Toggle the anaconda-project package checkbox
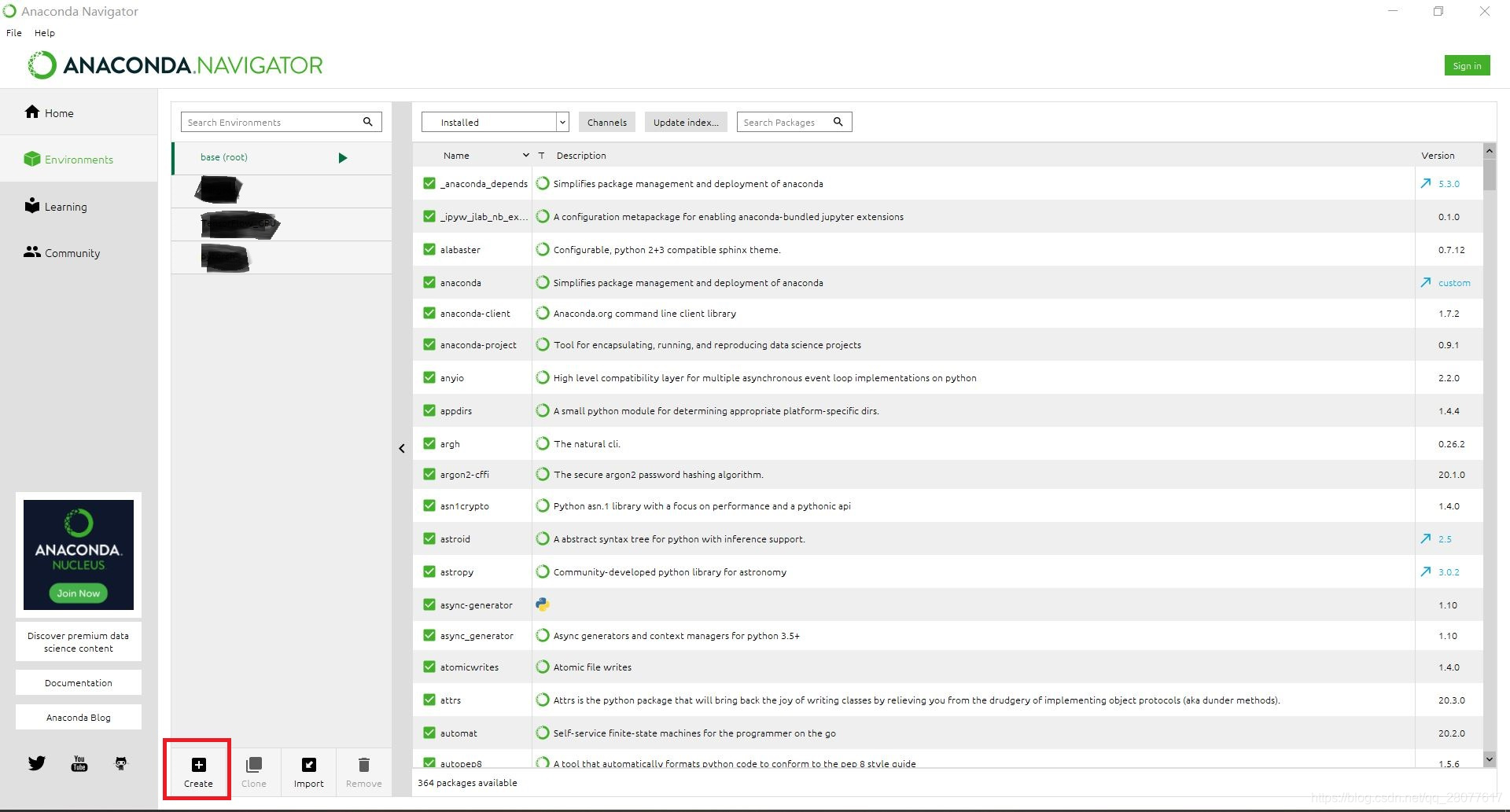Image resolution: width=1510 pixels, height=812 pixels. pos(429,344)
